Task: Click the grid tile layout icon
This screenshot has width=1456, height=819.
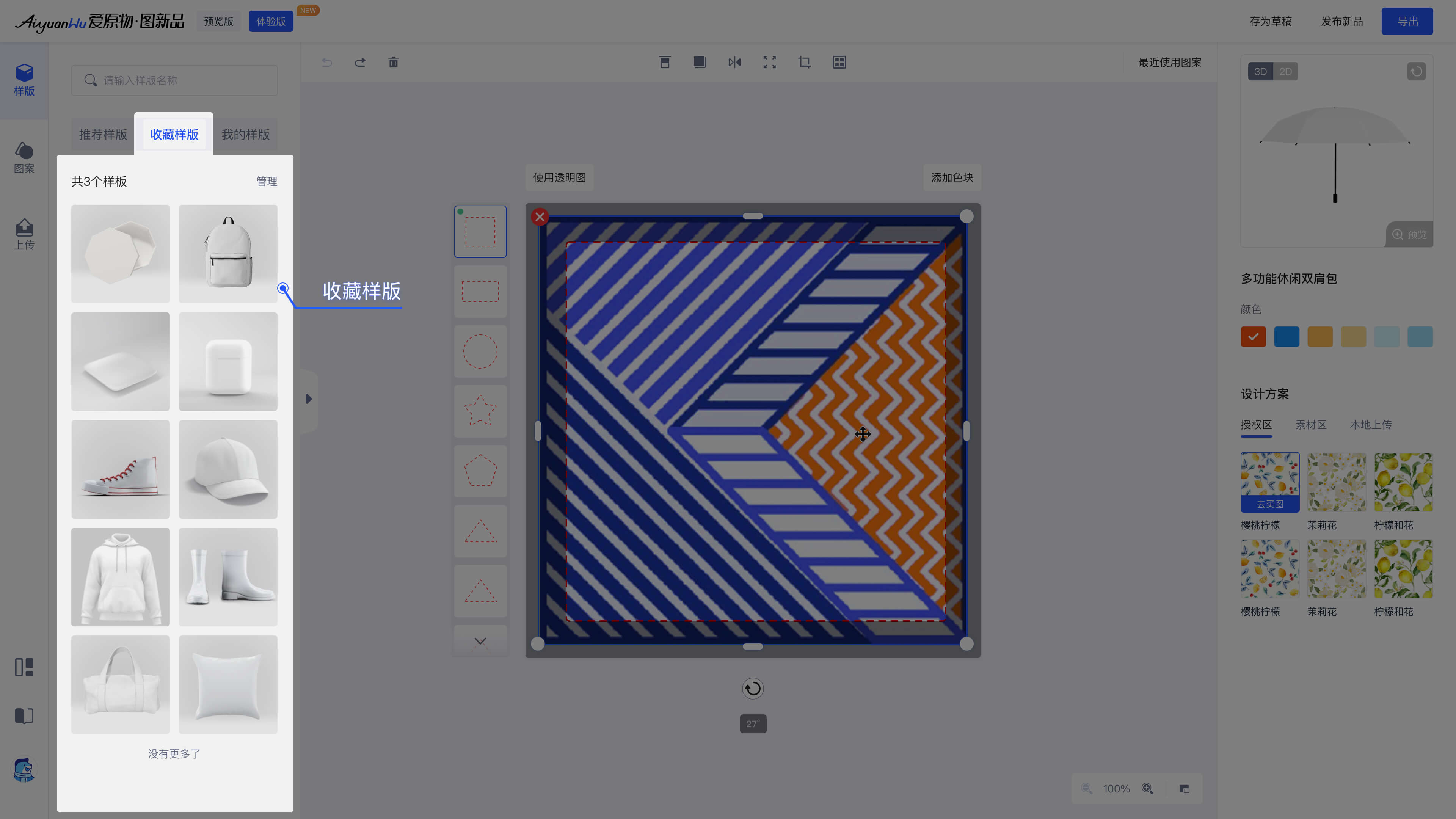Action: point(839,62)
